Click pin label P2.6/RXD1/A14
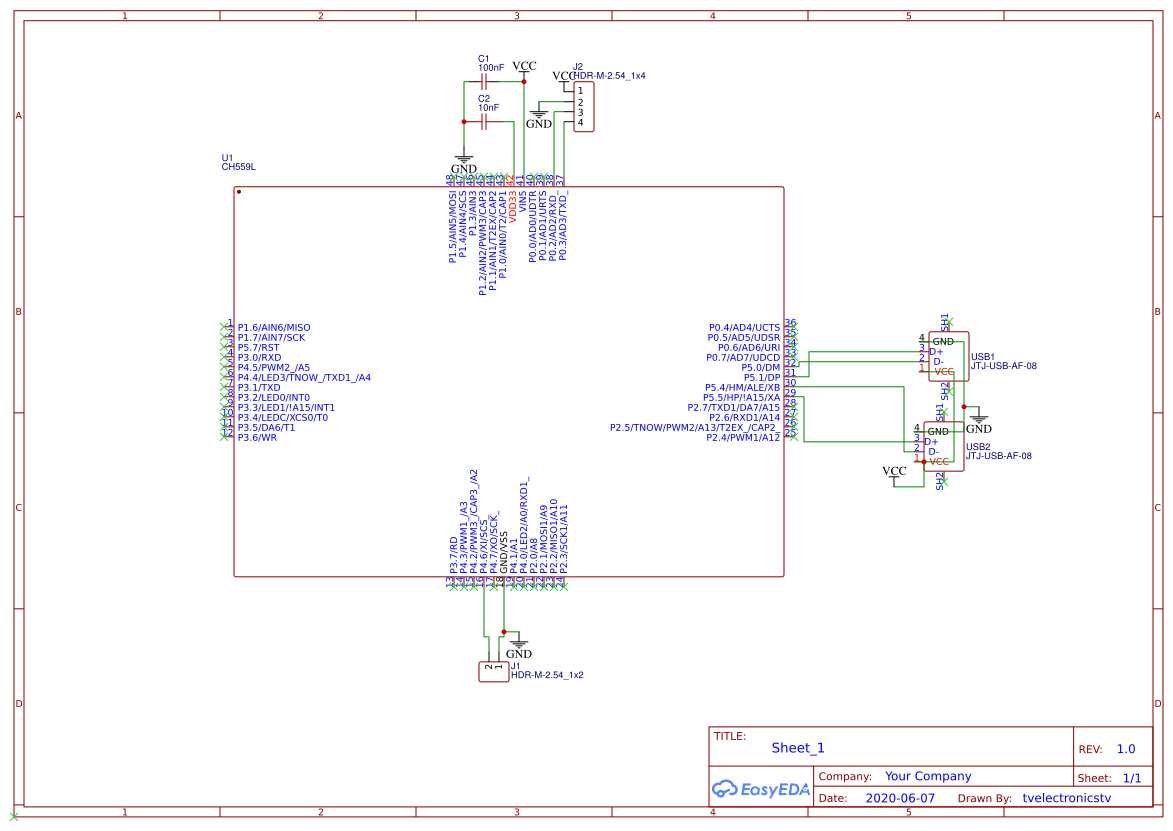This screenshot has width=1173, height=831. pyautogui.click(x=744, y=417)
